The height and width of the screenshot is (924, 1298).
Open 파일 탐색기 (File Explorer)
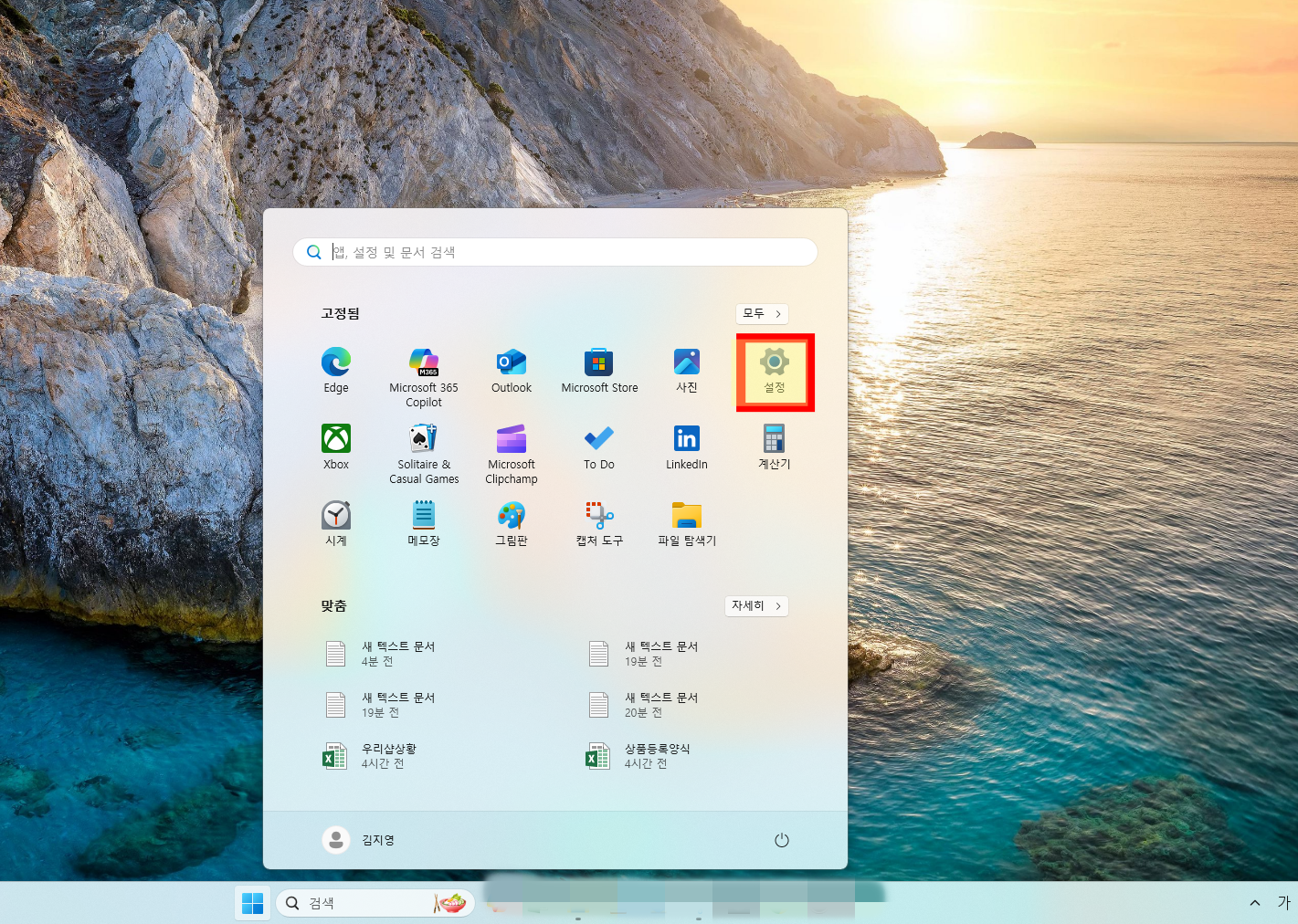click(x=687, y=524)
